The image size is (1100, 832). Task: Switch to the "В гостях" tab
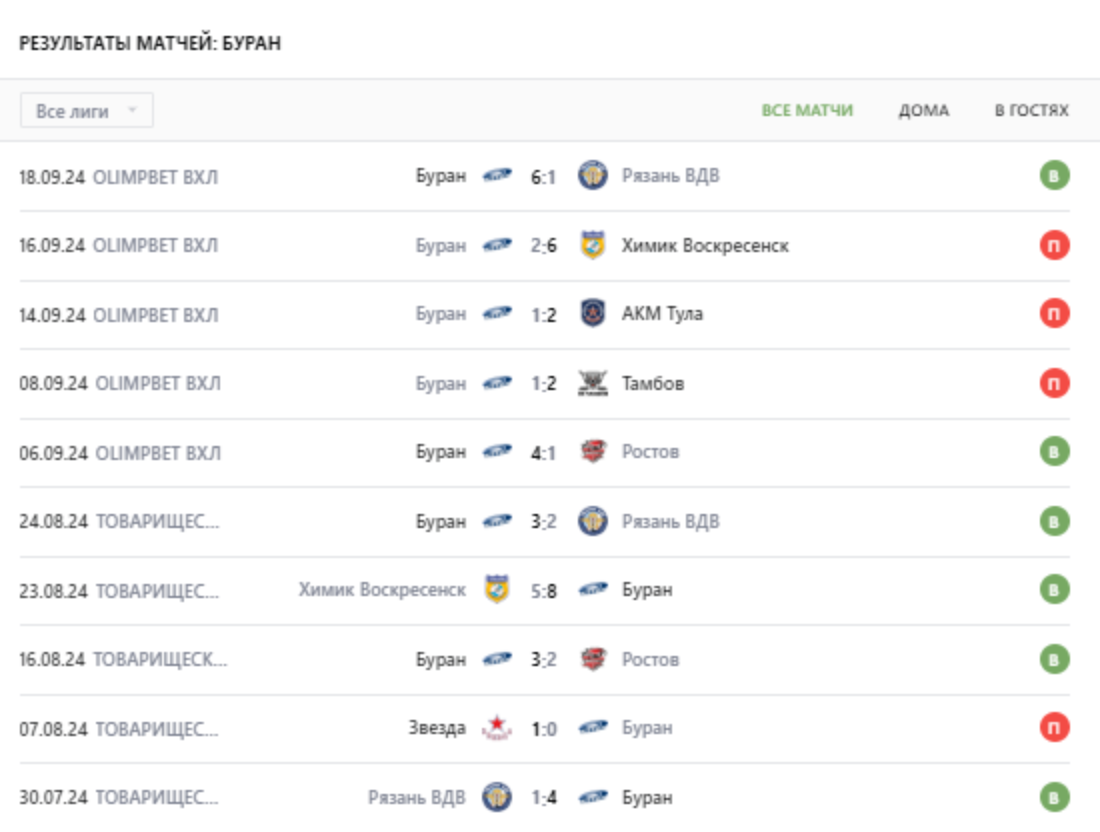click(1031, 111)
